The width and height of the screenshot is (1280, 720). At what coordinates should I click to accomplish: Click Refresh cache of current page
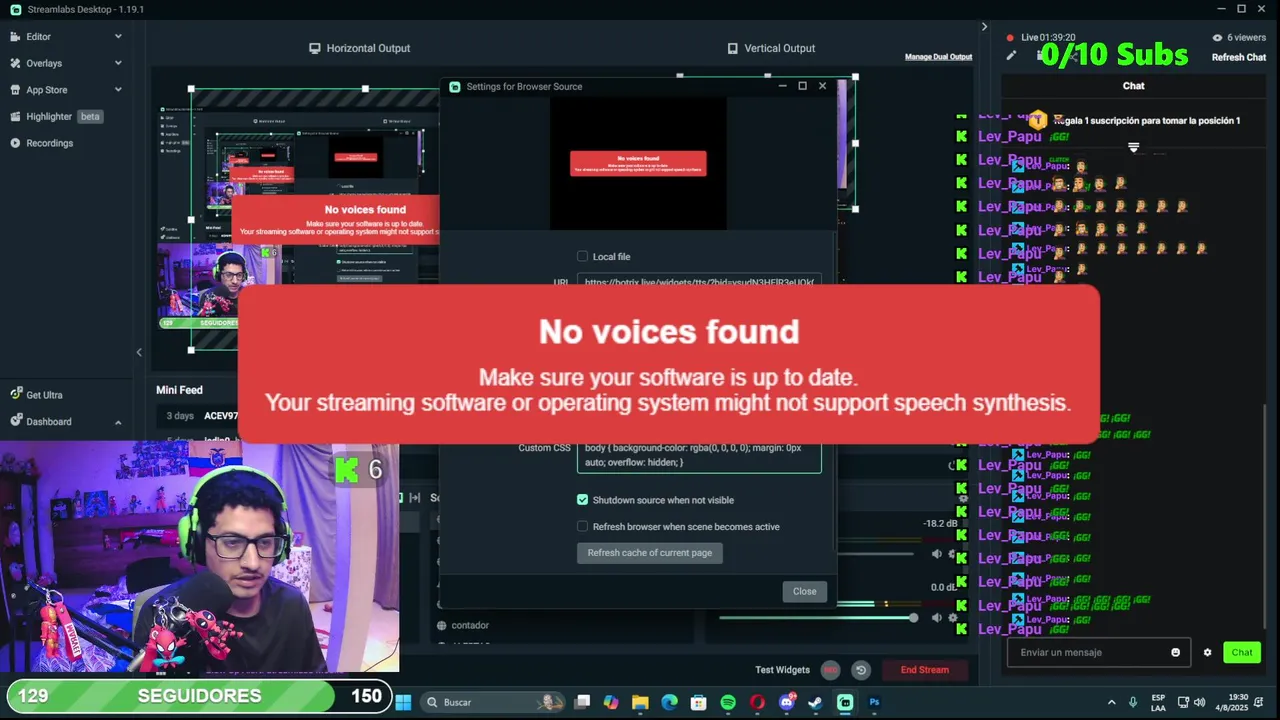(650, 553)
